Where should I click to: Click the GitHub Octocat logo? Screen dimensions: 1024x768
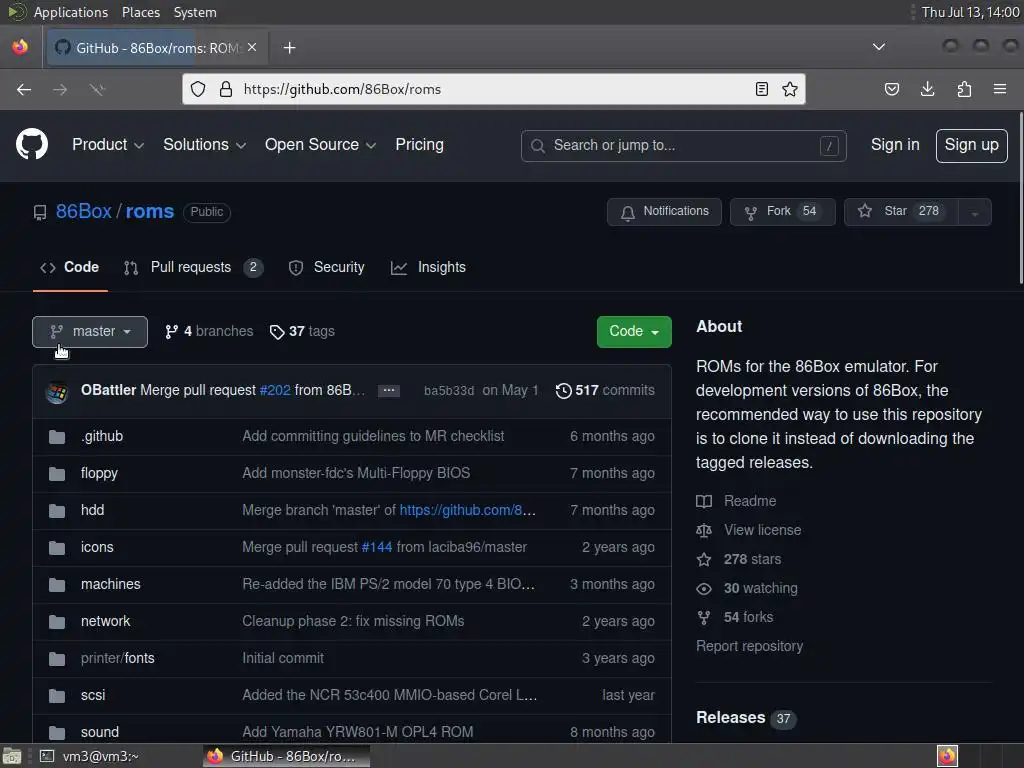(x=31, y=144)
